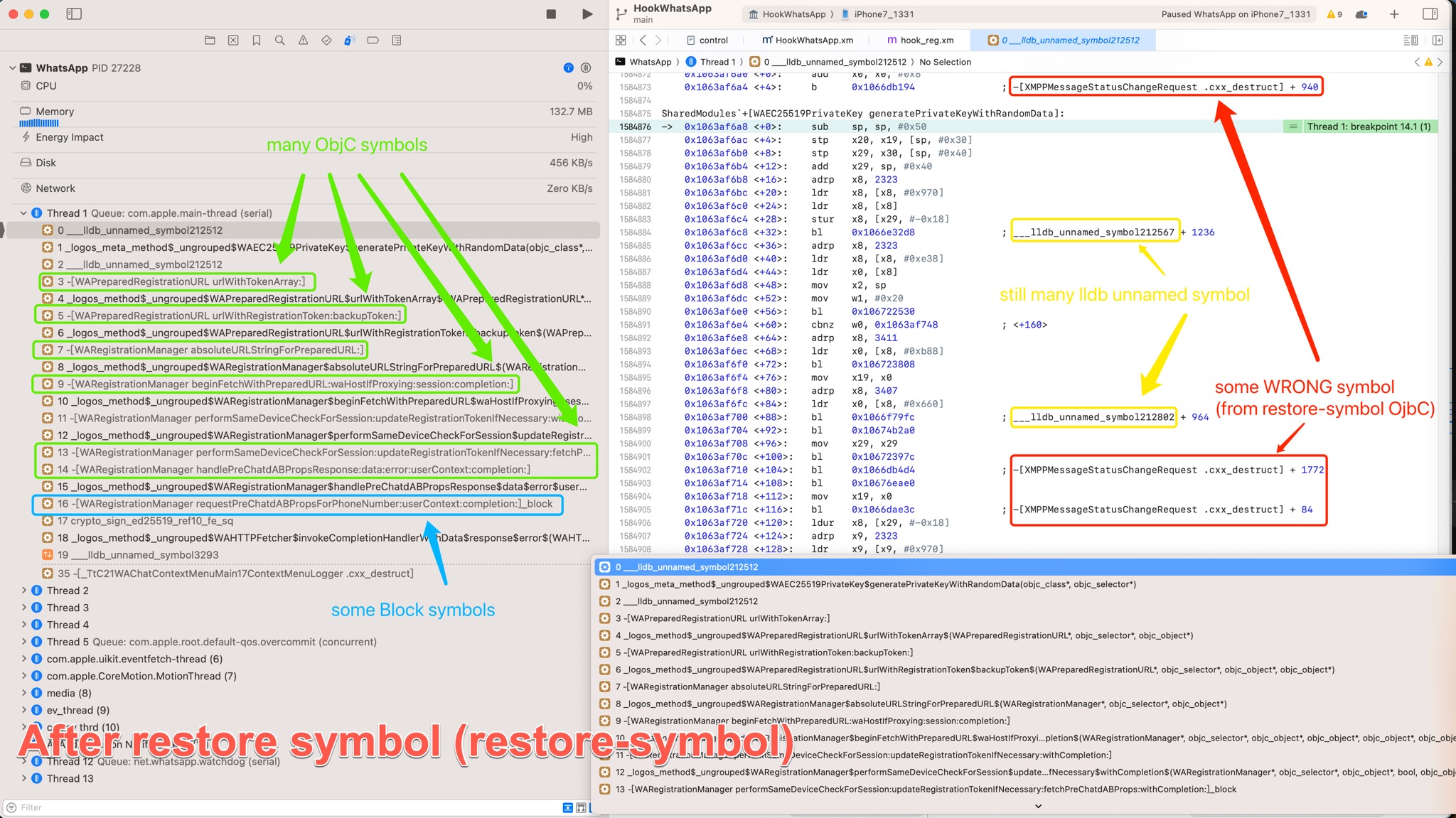Open the Test navigator diamond icon

(326, 41)
